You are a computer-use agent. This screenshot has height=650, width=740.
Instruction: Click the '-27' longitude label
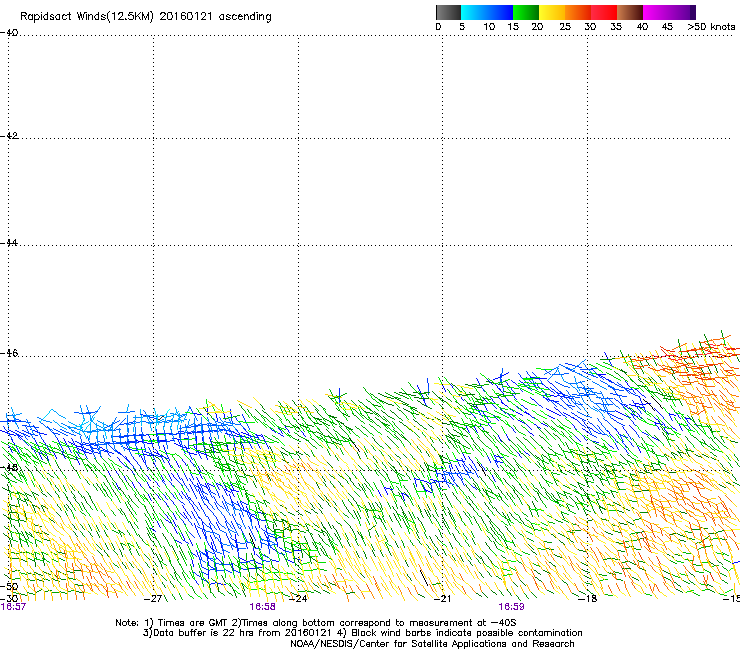[152, 599]
